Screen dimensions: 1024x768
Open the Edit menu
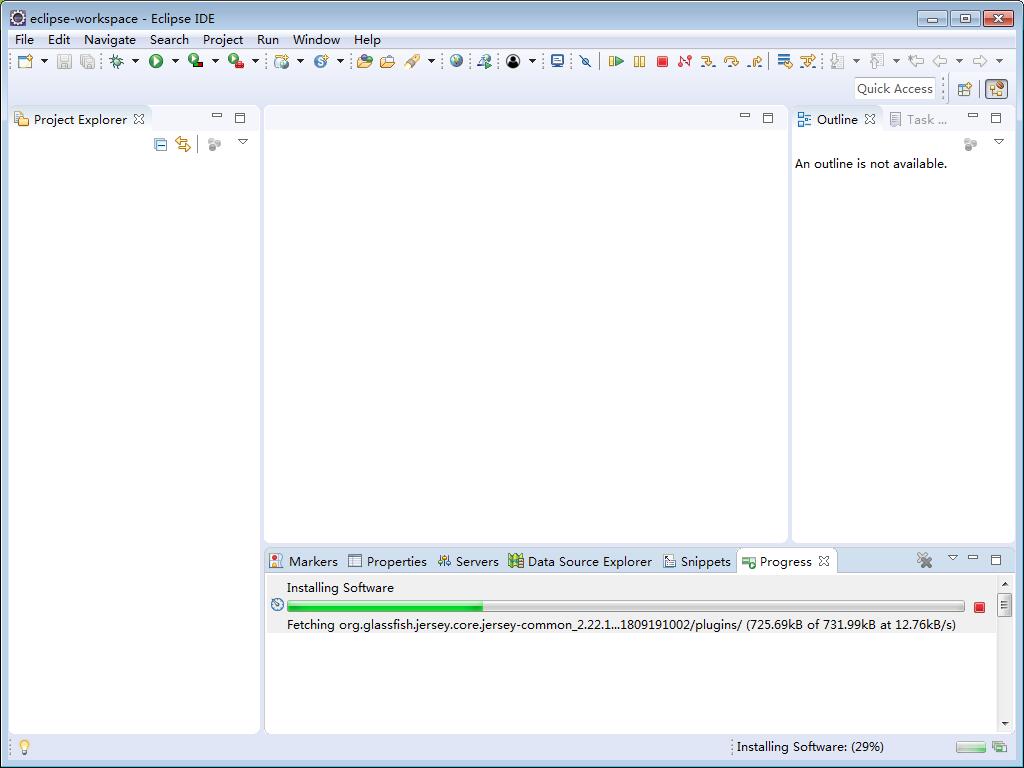click(x=59, y=40)
